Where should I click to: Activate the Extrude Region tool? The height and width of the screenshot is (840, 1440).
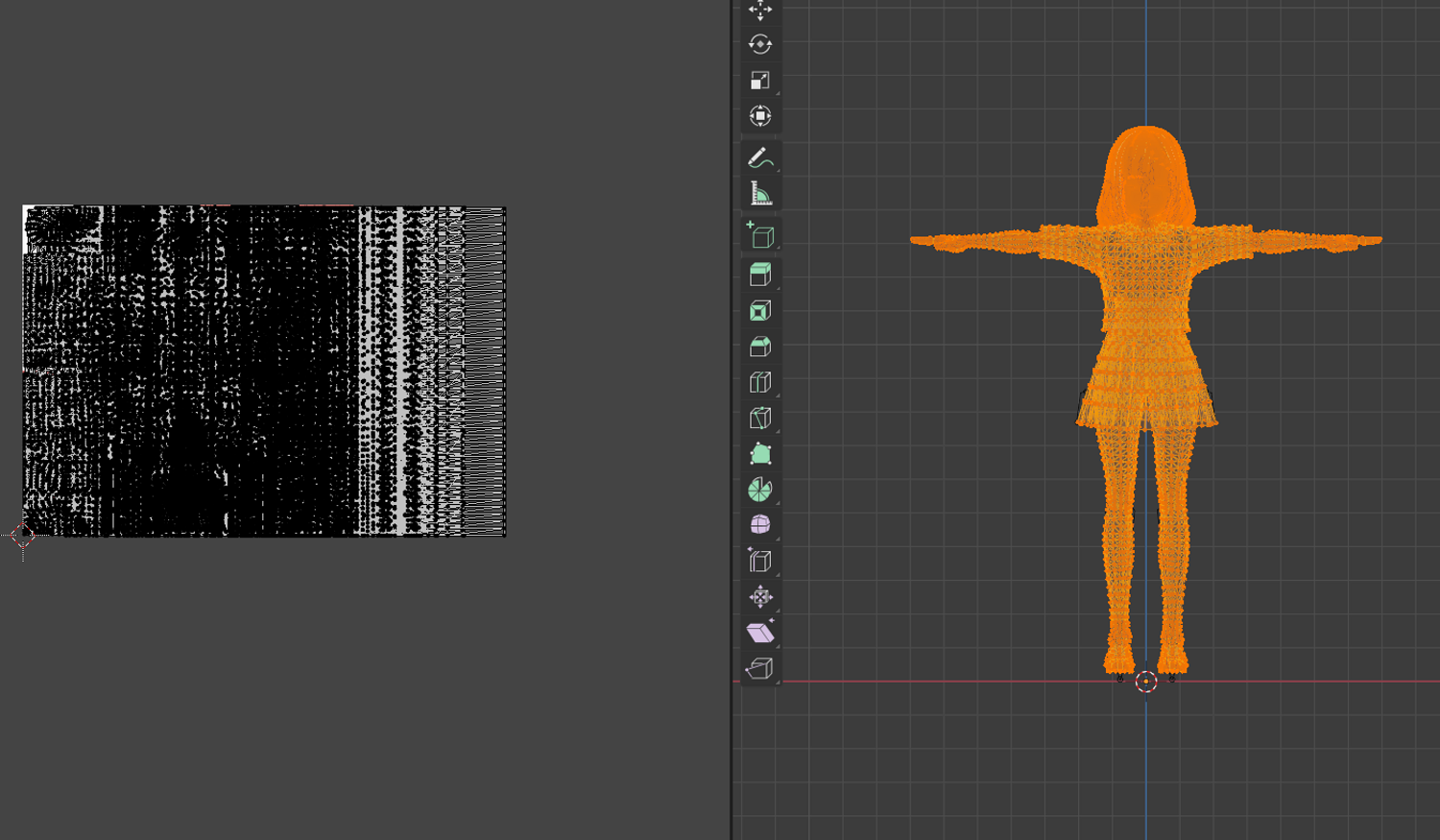(759, 276)
